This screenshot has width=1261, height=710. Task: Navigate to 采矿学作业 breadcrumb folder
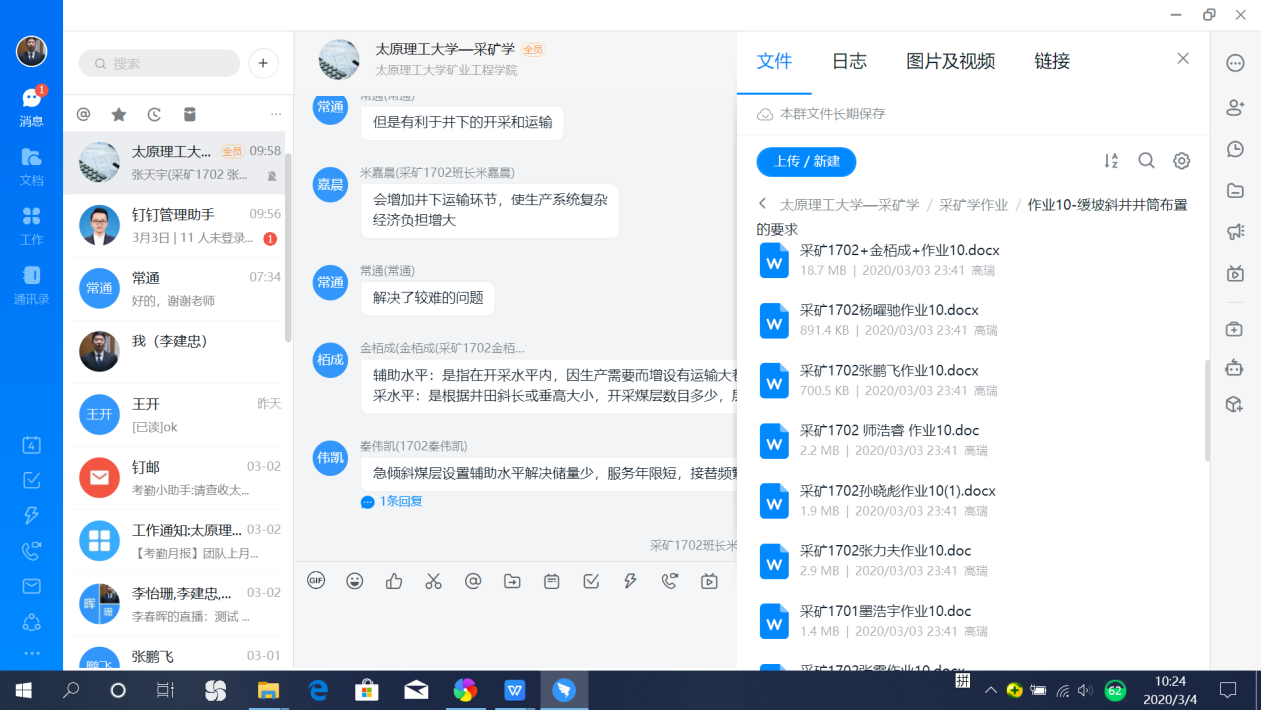pos(972,205)
